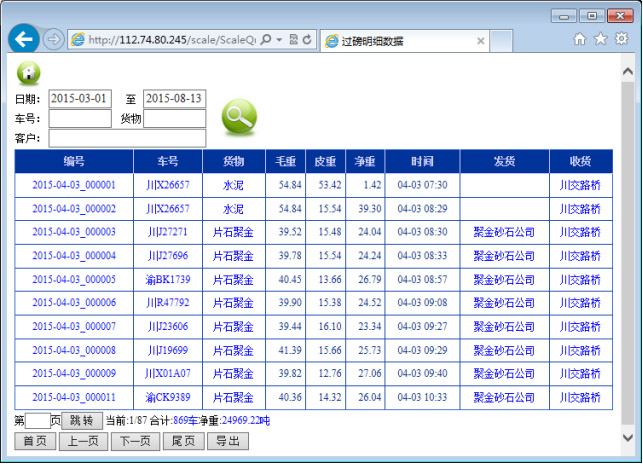Click 水泥 in row 000001
Screen dimensions: 643x464
click(x=233, y=185)
